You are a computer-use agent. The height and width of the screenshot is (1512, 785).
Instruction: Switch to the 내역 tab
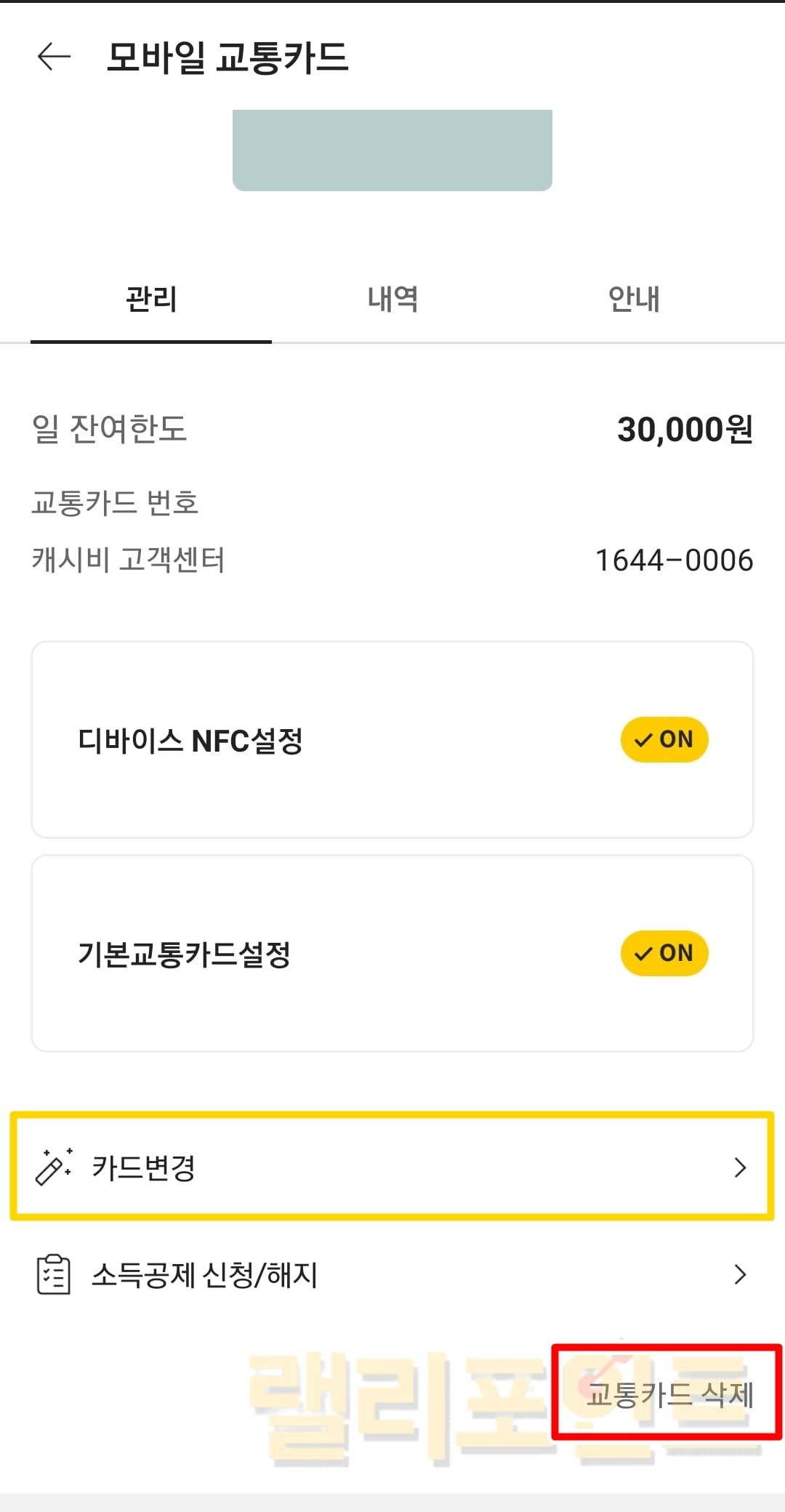[x=392, y=299]
